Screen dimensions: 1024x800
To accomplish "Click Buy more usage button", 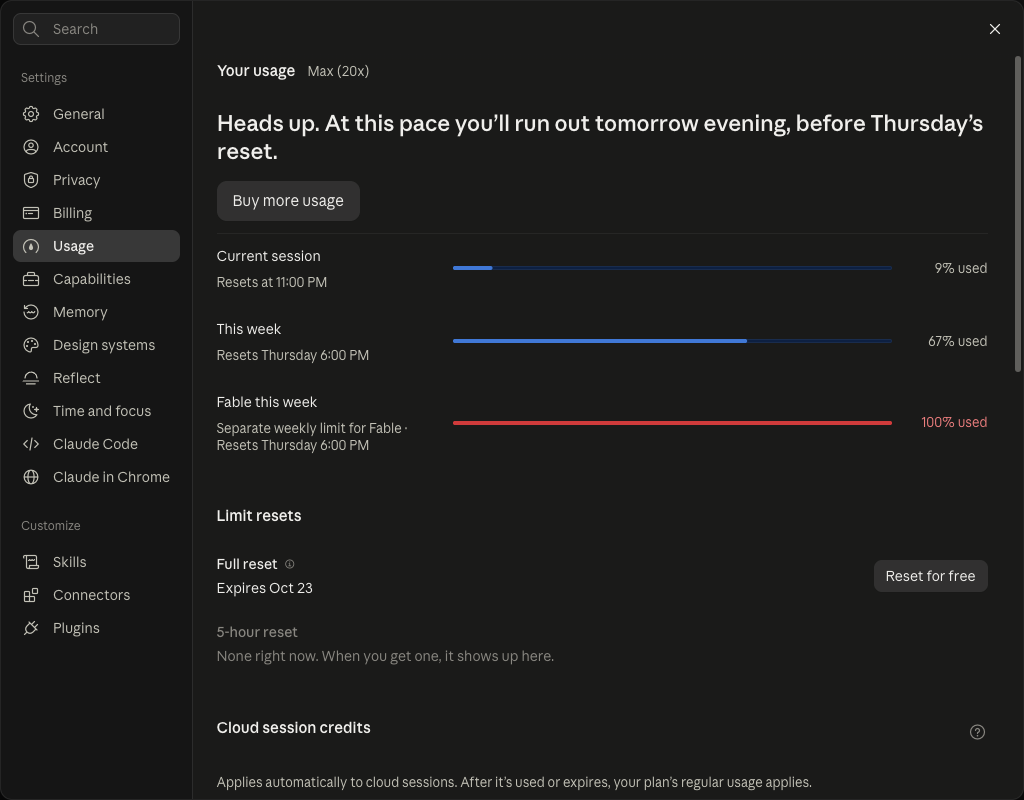I will [x=288, y=200].
